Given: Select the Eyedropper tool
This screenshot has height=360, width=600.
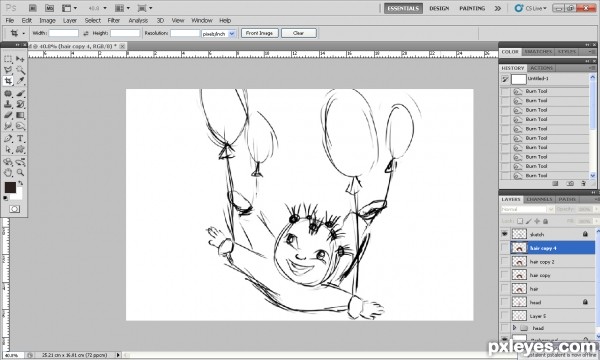Looking at the screenshot, I should 20,81.
